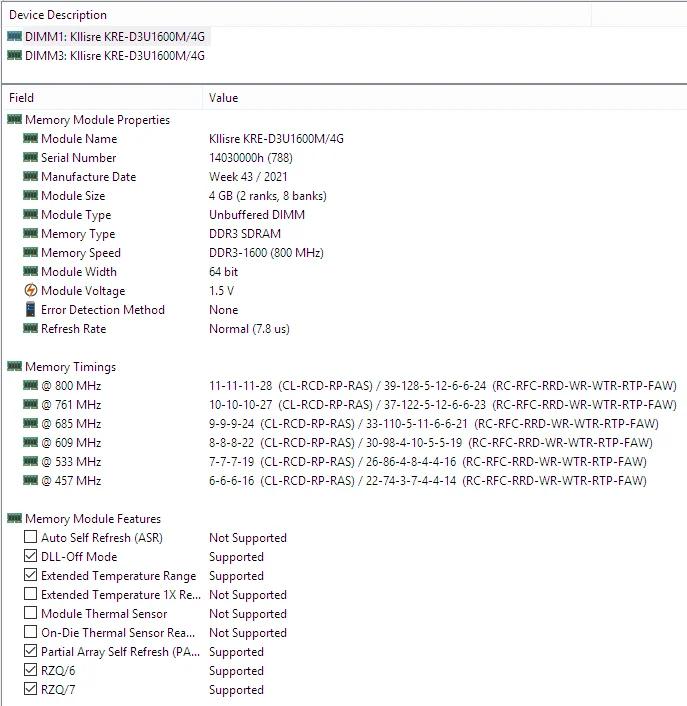Click the @ 609 MHz timing icon

(30, 443)
